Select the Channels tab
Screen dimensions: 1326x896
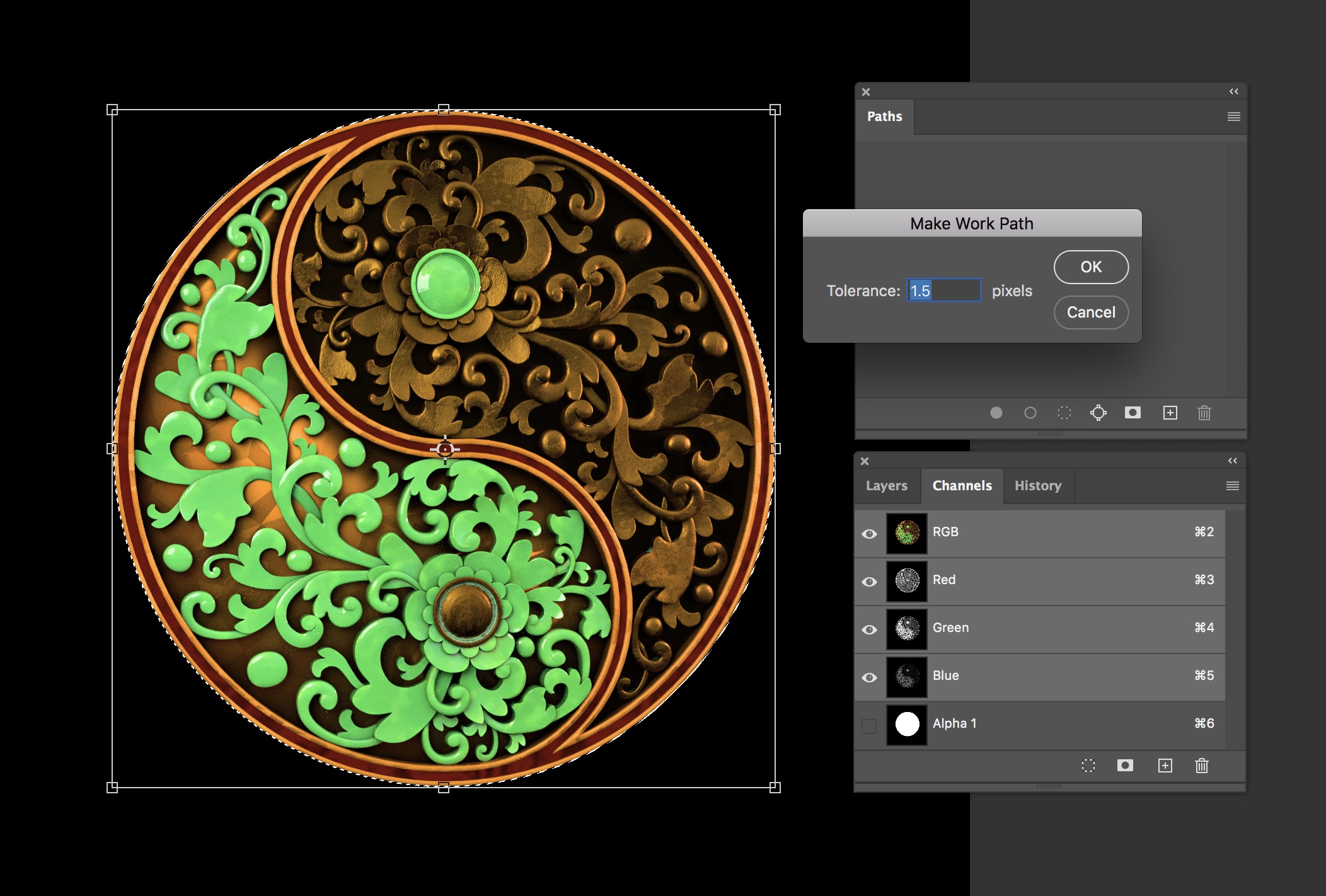[x=962, y=486]
